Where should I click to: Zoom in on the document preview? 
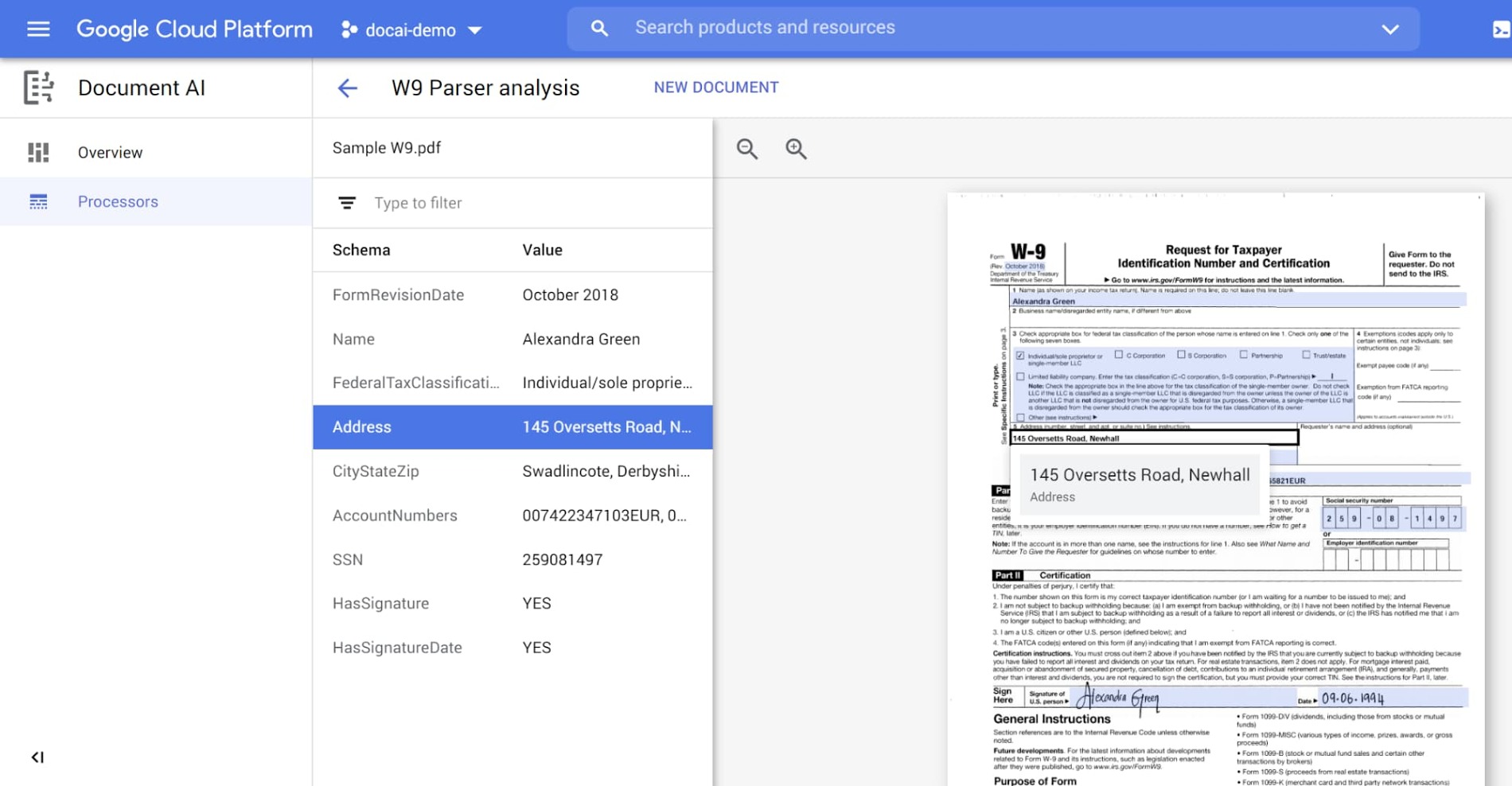click(796, 149)
